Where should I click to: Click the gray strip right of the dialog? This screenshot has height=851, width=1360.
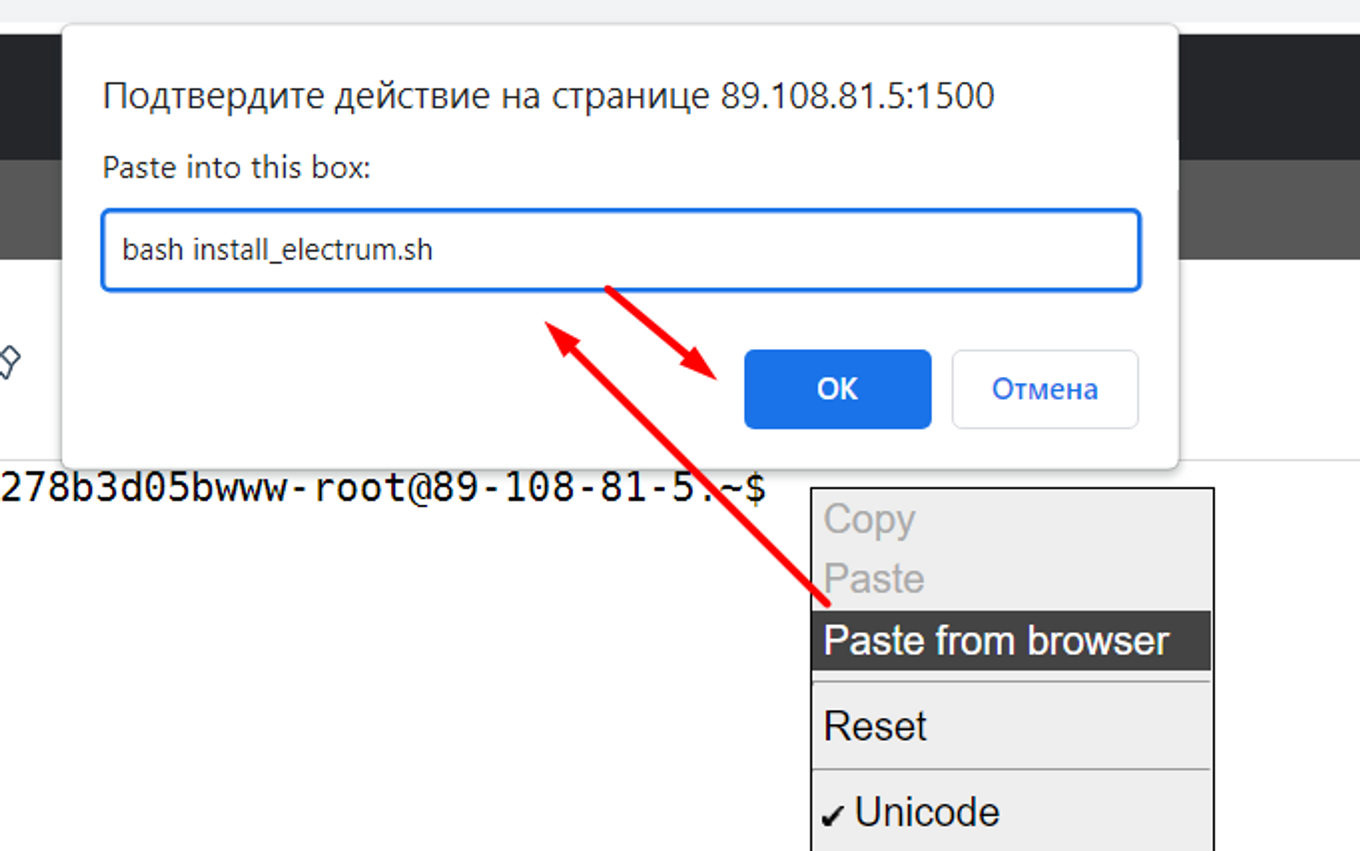coord(1268,210)
